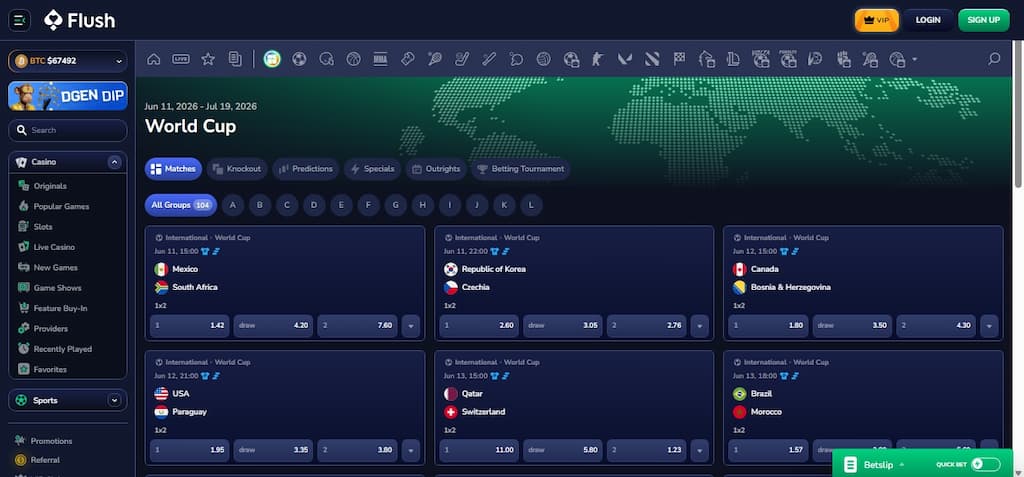Select the League of Legends icon
Viewport: 1024px width, 477px height.
click(733, 59)
